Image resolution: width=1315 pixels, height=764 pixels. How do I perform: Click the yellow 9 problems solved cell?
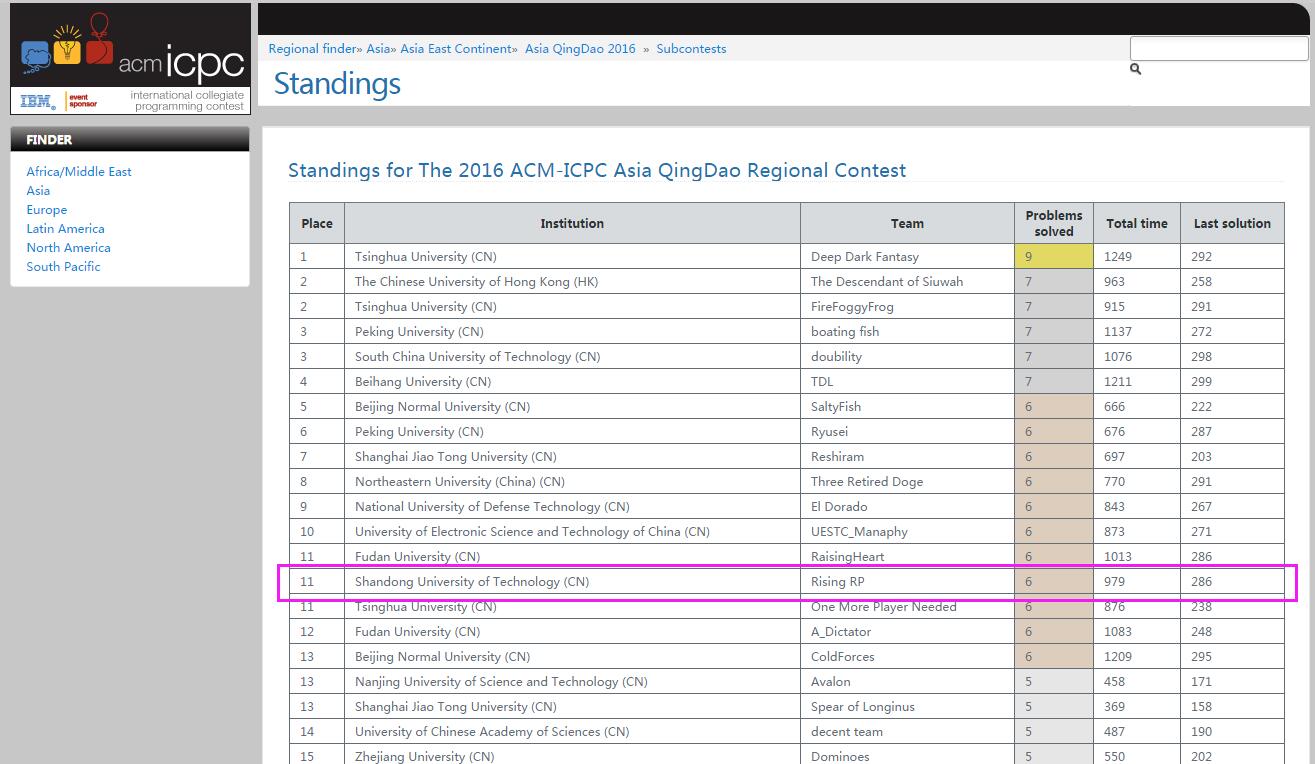[x=1053, y=257]
